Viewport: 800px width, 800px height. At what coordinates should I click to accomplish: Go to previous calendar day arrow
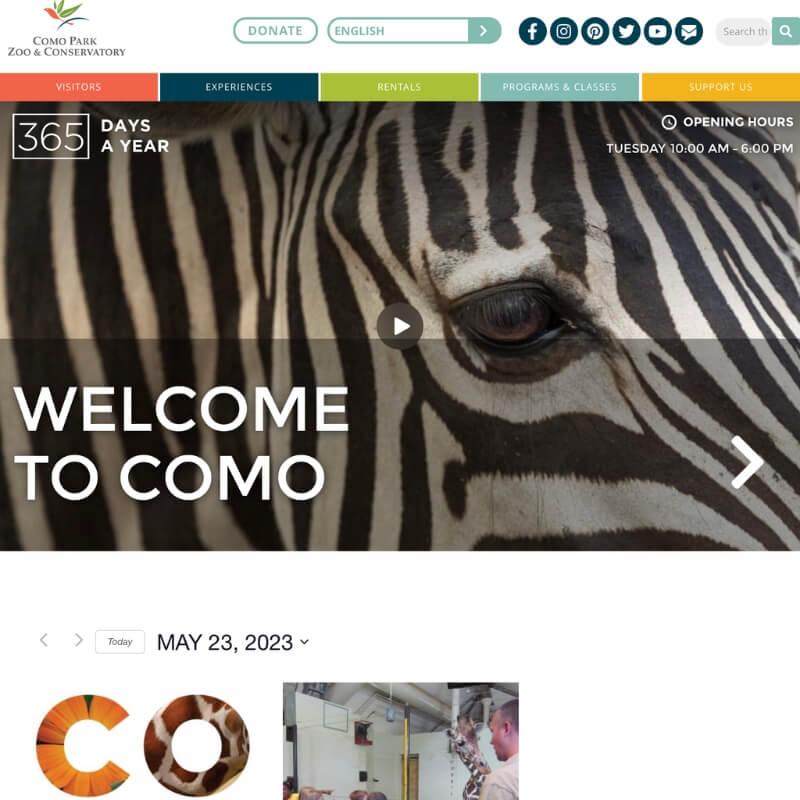44,640
